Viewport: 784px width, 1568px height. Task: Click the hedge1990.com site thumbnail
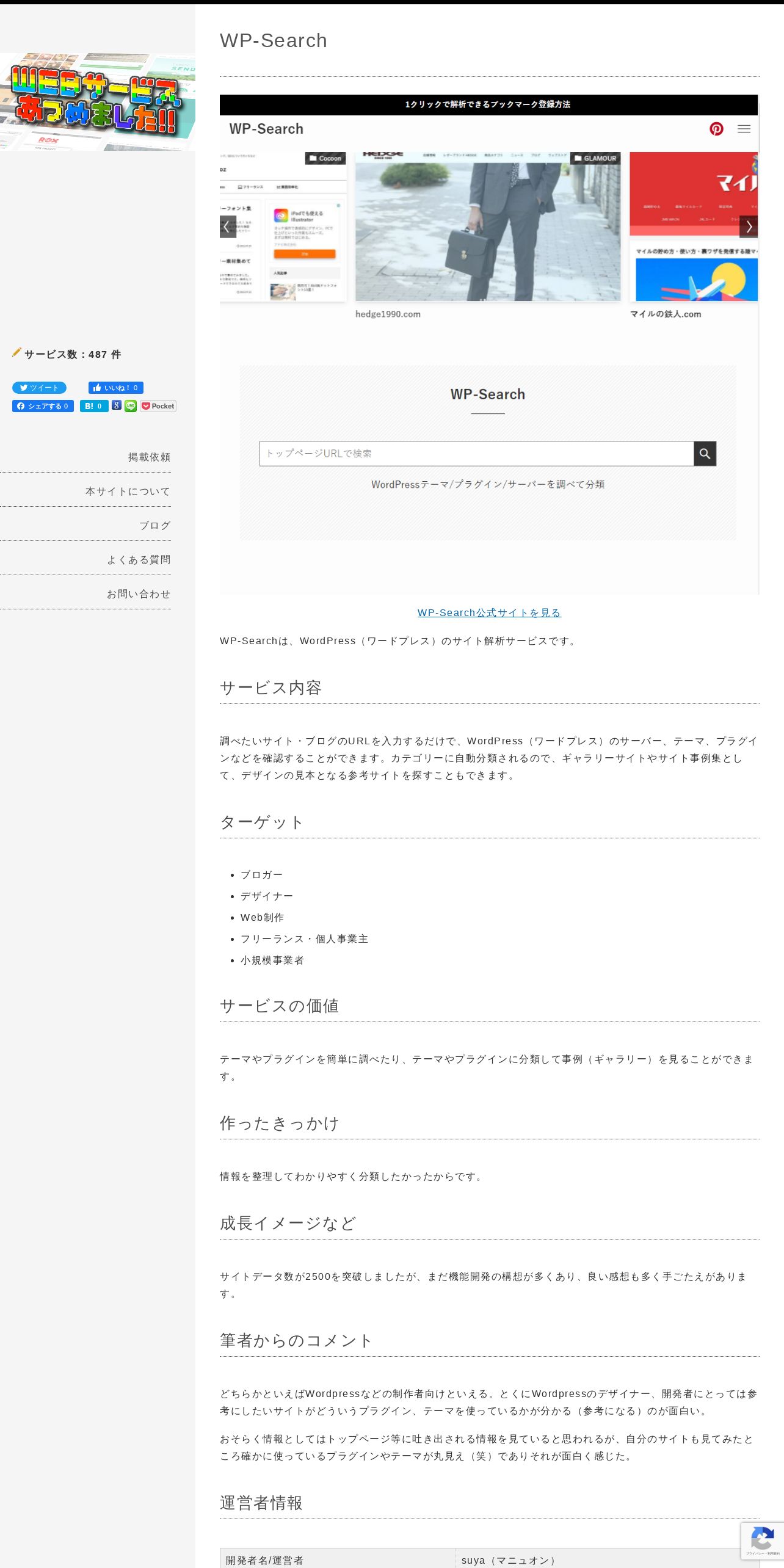click(x=488, y=227)
